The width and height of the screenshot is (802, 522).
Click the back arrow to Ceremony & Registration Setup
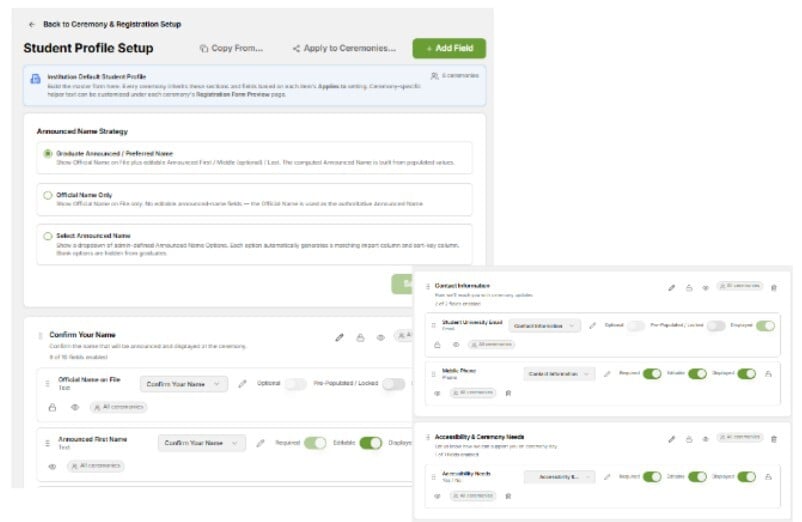32,25
